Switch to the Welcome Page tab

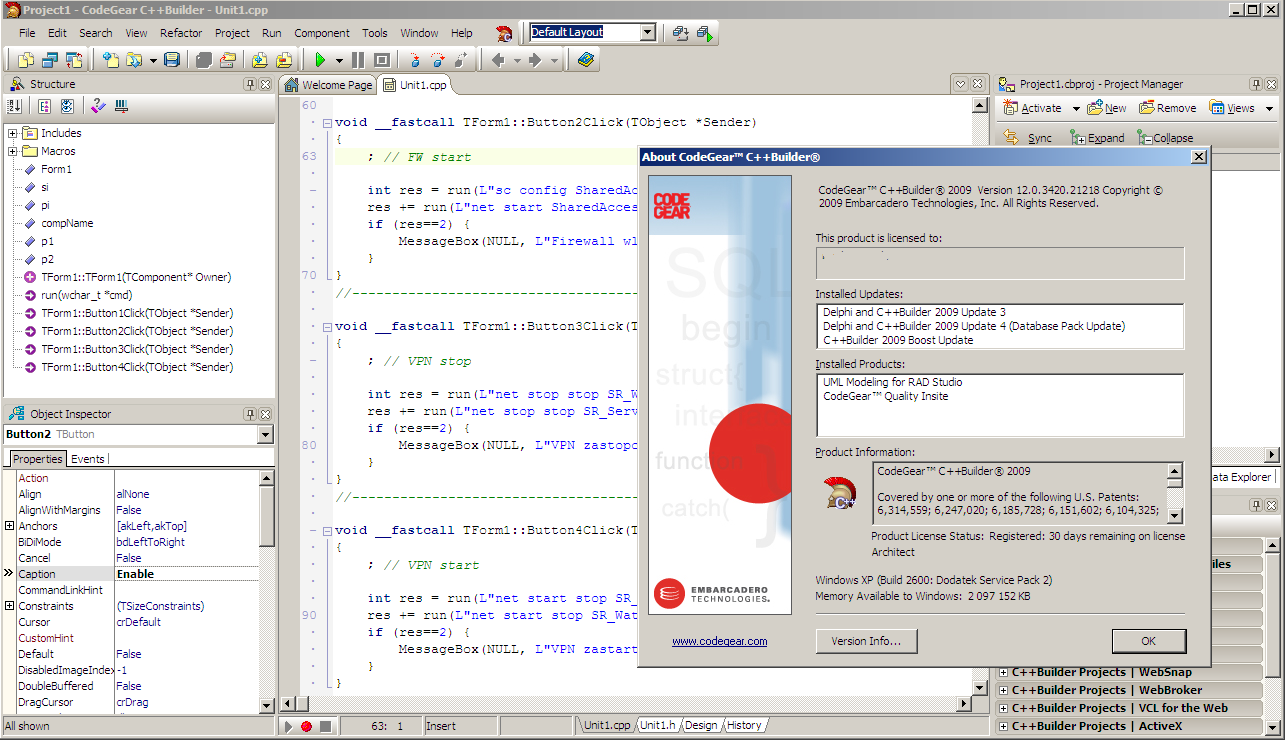[x=328, y=85]
